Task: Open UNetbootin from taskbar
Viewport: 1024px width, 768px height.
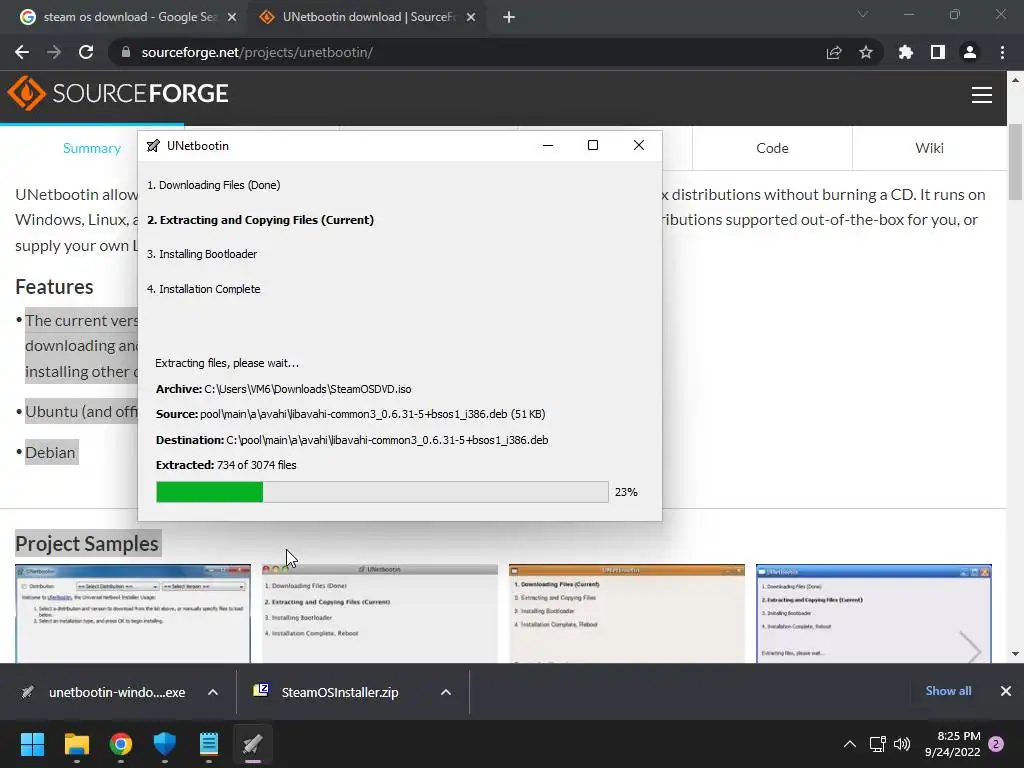Action: [253, 744]
